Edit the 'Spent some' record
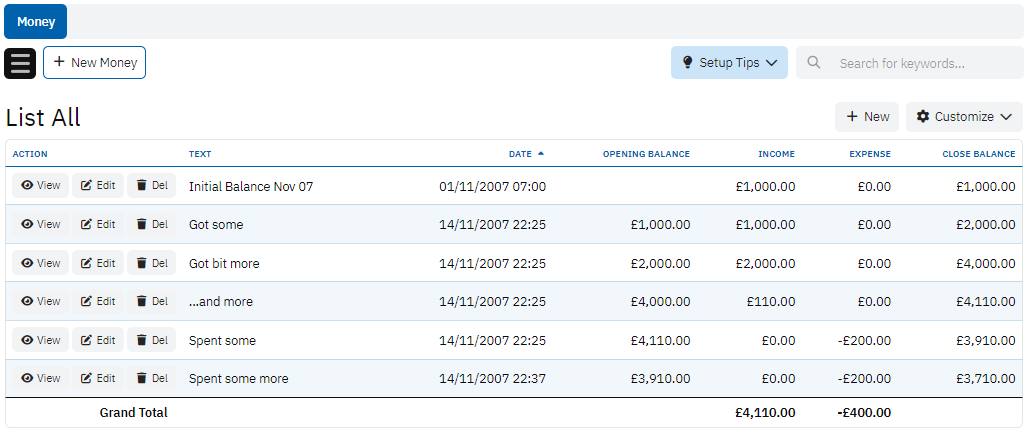1027x432 pixels. (98, 341)
